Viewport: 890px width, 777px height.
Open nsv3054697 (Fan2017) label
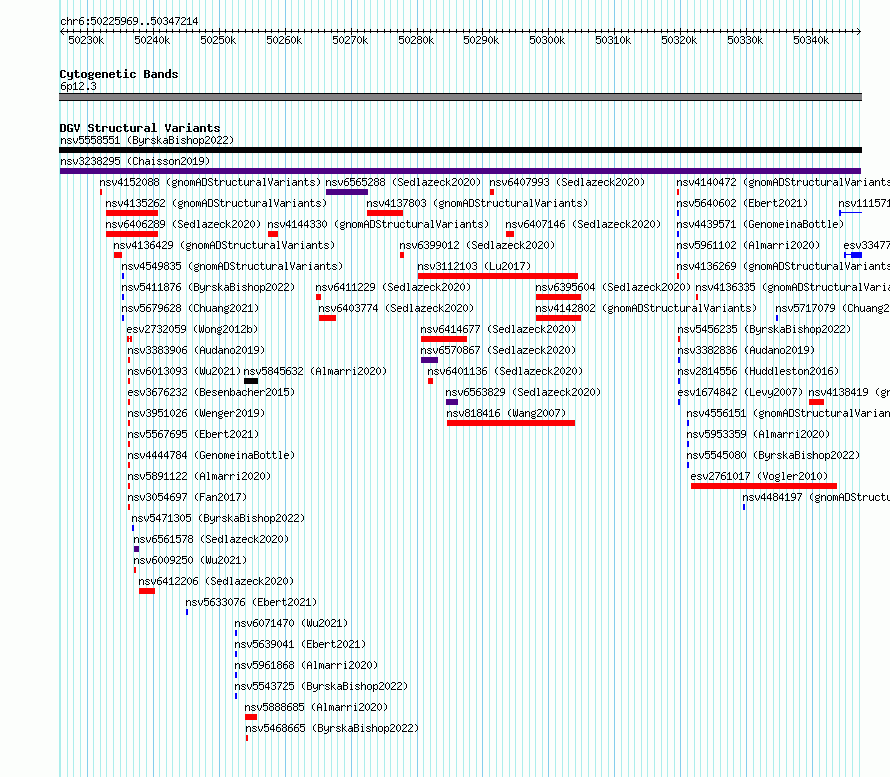click(187, 497)
